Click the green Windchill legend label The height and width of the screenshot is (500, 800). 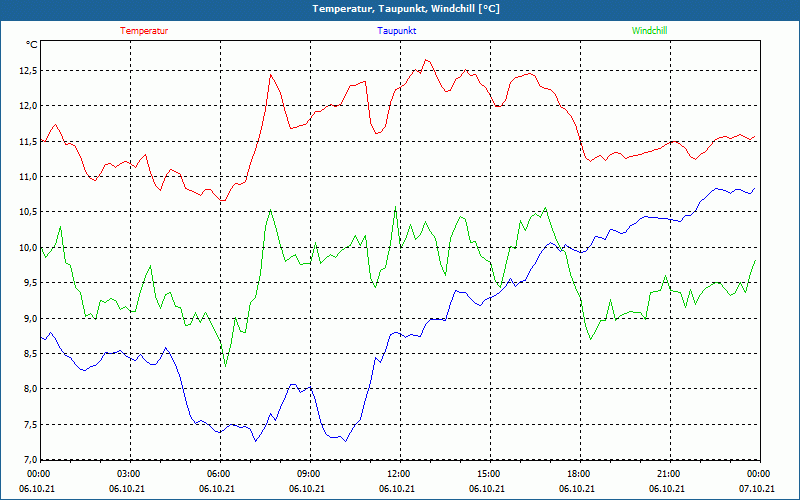(x=649, y=31)
